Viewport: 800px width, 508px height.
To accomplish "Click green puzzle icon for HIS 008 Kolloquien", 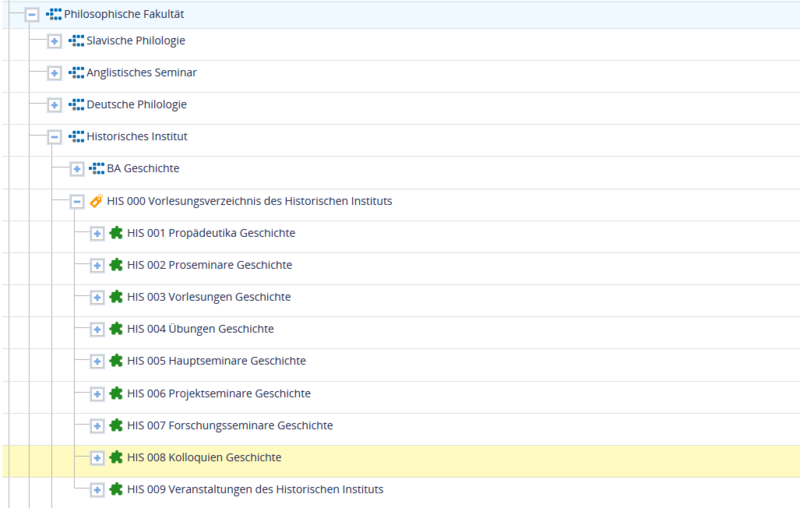I will coord(116,457).
